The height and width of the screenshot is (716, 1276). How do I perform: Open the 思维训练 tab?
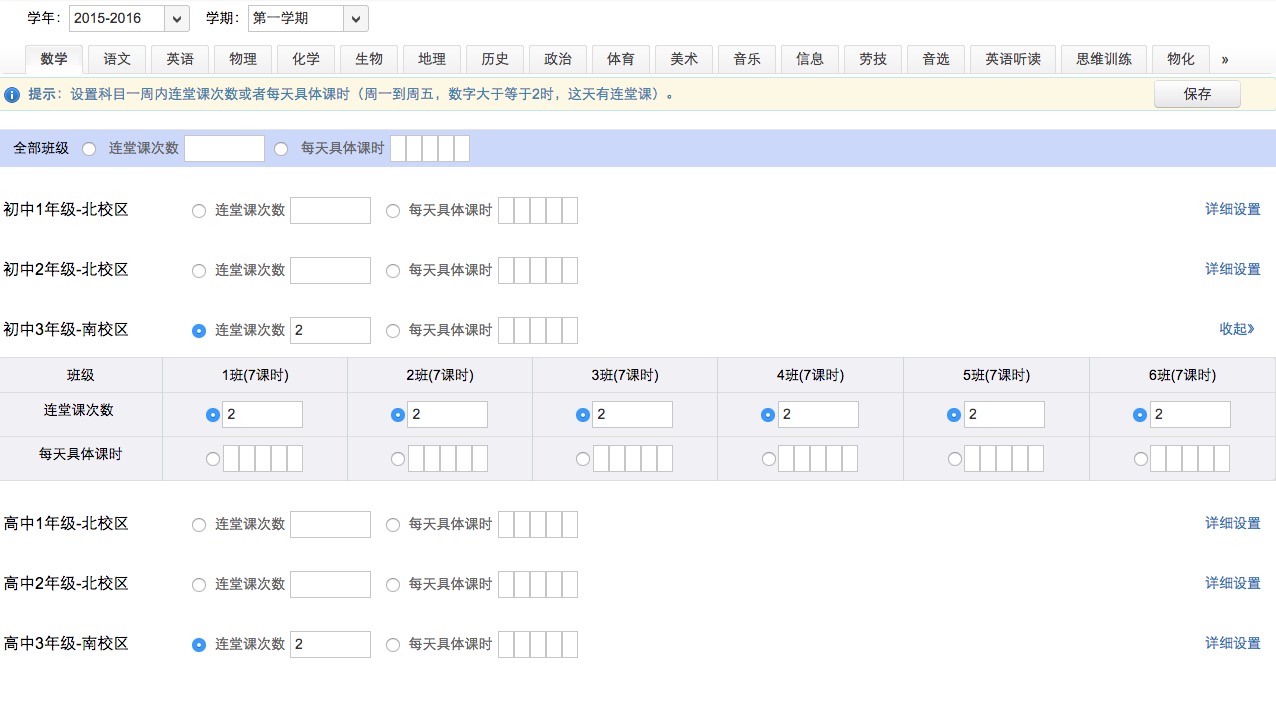tap(1104, 59)
